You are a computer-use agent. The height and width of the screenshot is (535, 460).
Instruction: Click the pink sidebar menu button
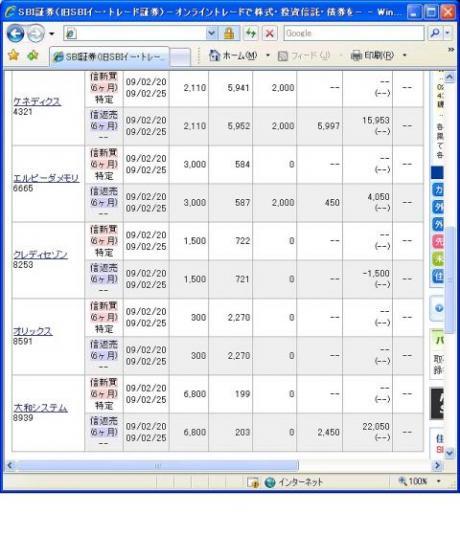pyautogui.click(x=438, y=242)
